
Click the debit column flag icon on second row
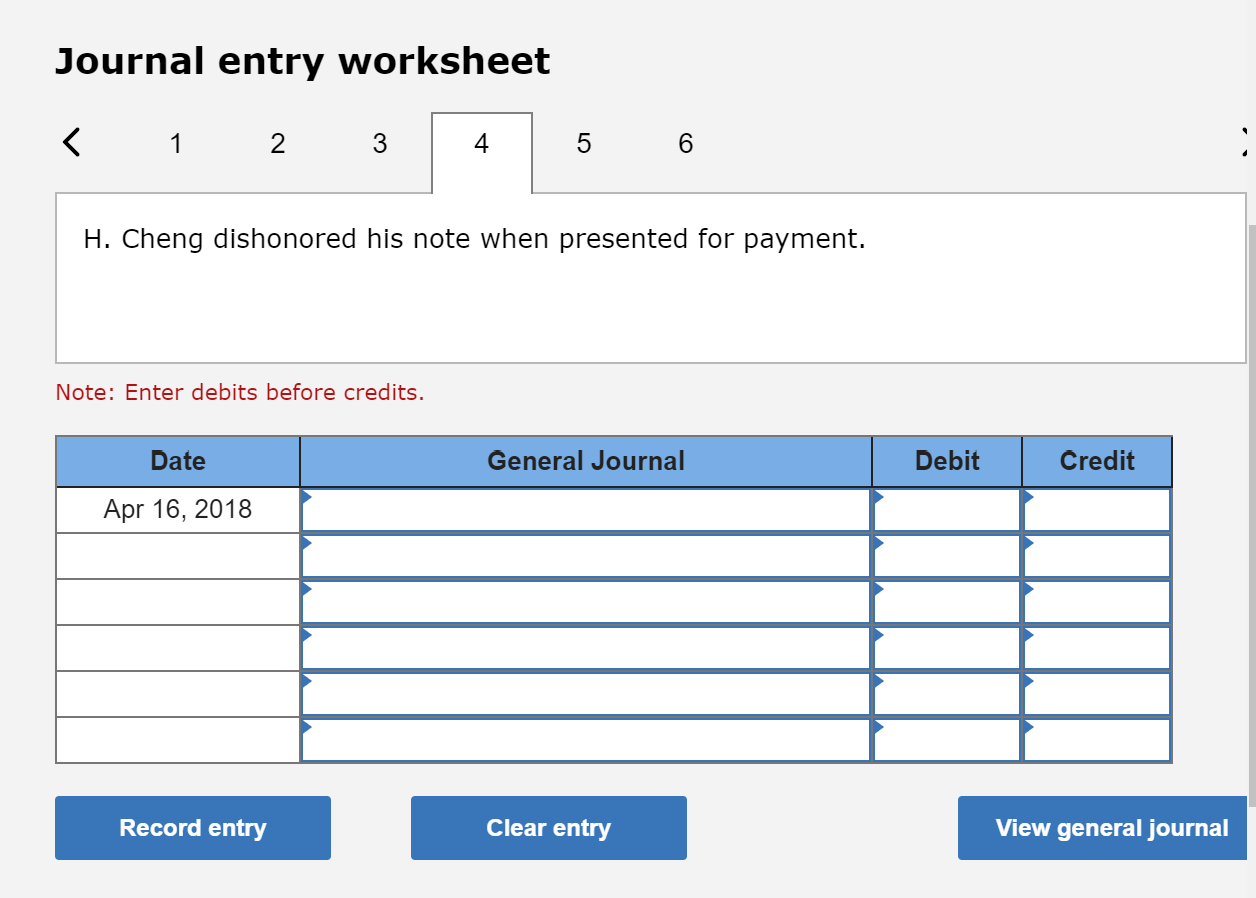[x=879, y=541]
